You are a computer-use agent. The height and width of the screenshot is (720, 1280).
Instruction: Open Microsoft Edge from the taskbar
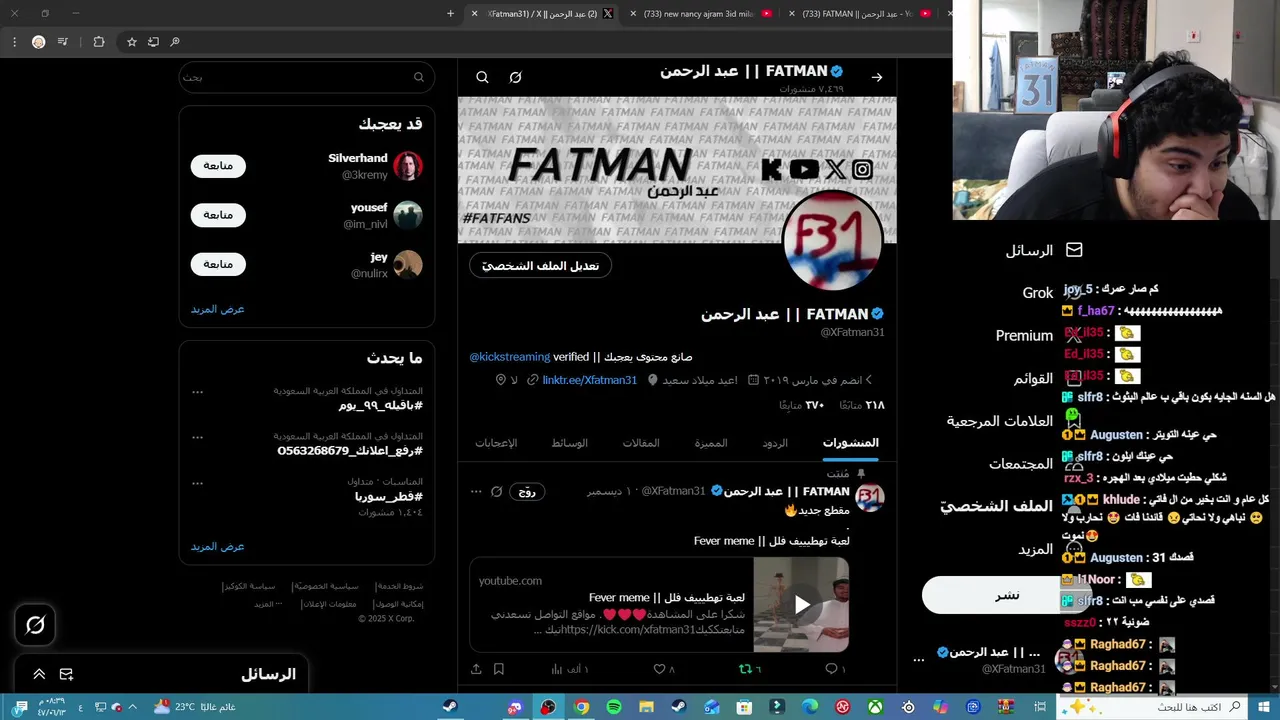(x=810, y=707)
